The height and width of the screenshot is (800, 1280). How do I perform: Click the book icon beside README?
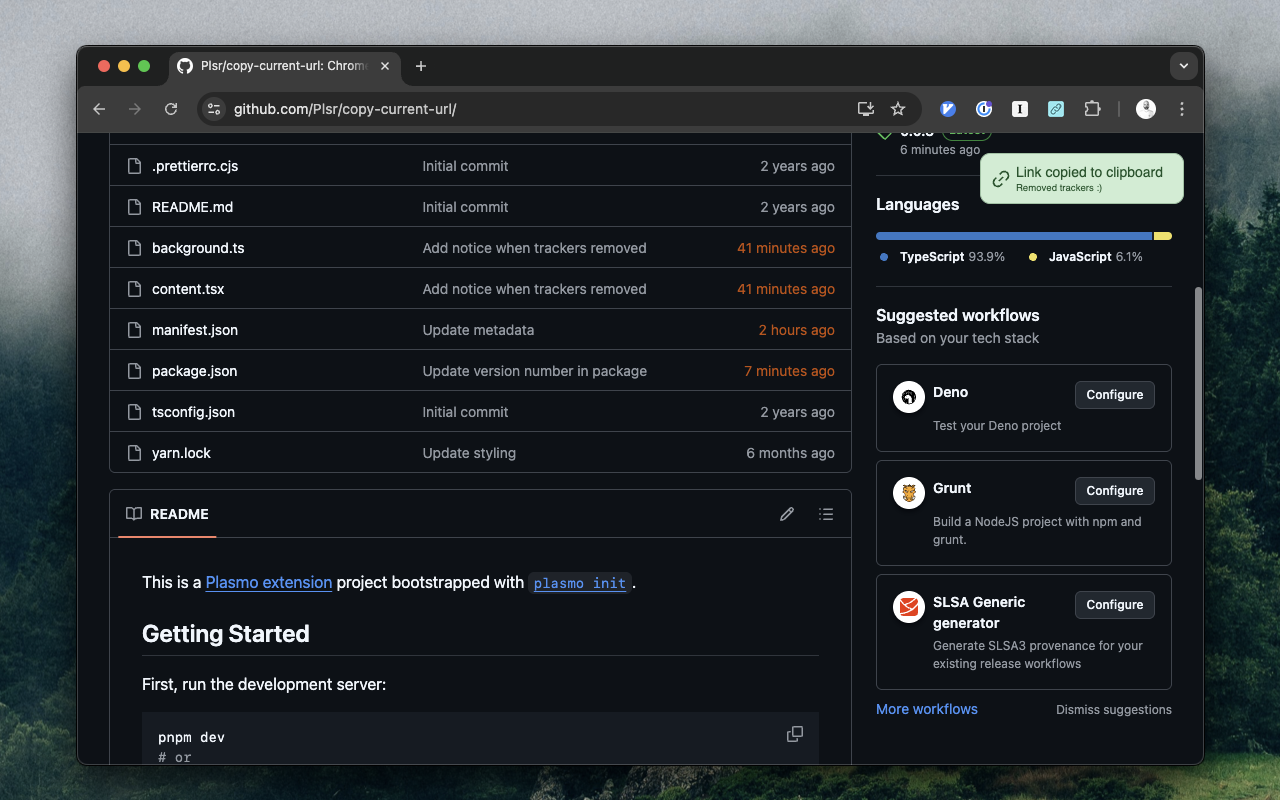pyautogui.click(x=134, y=513)
